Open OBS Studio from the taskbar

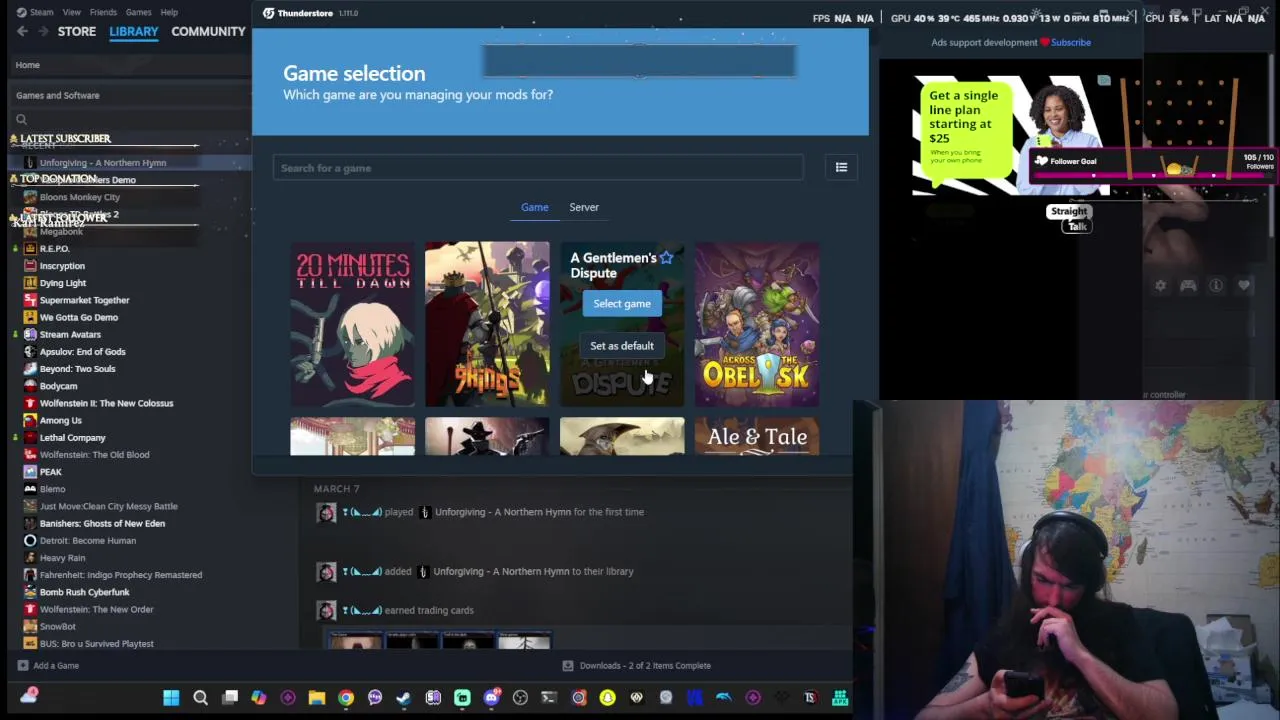point(520,697)
